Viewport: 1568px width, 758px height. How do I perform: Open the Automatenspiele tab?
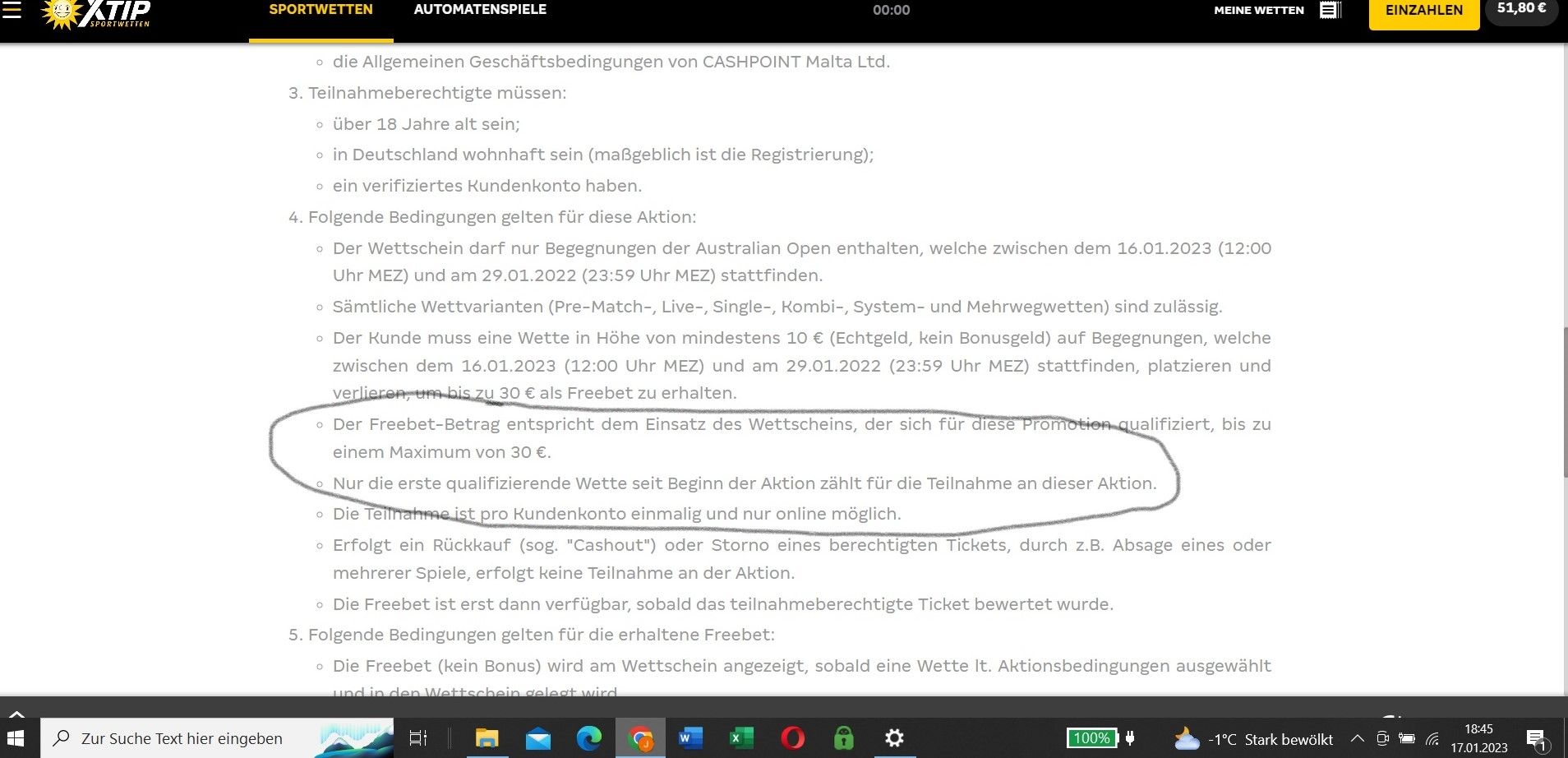coord(480,10)
